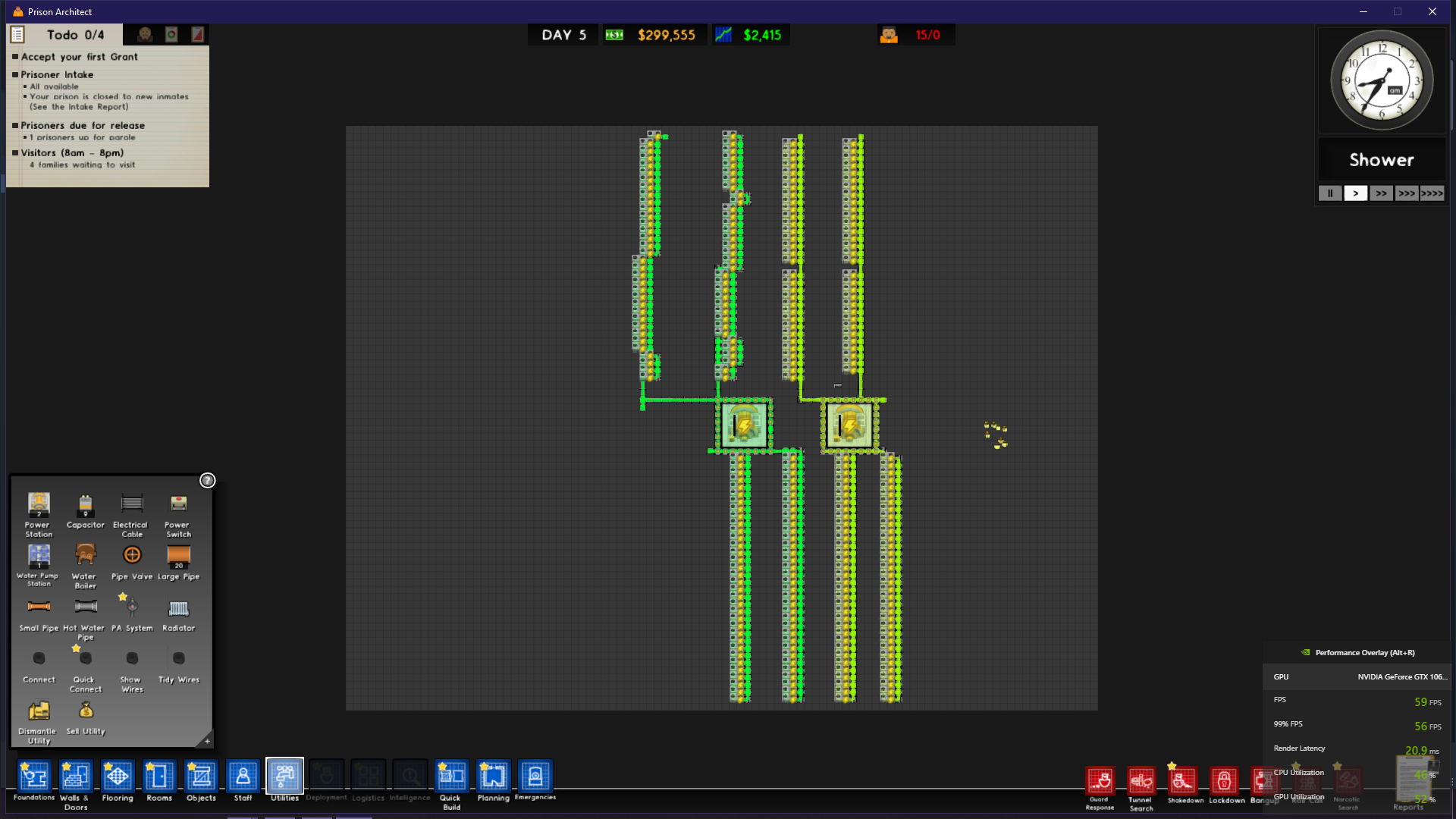Expand the utilities panel corner plus
Image resolution: width=1456 pixels, height=819 pixels.
click(x=207, y=741)
